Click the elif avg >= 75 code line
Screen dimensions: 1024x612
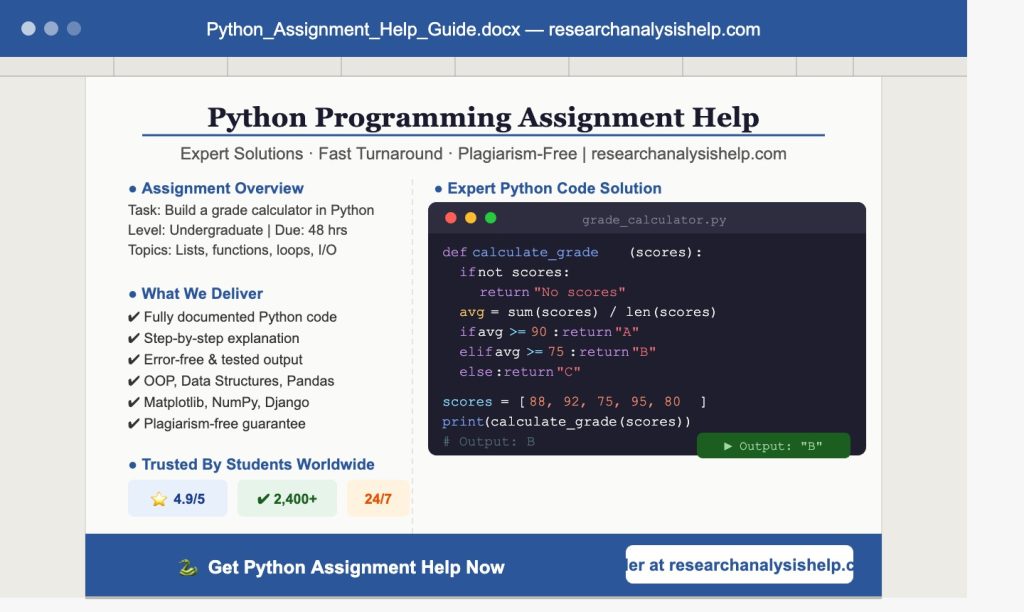[558, 352]
